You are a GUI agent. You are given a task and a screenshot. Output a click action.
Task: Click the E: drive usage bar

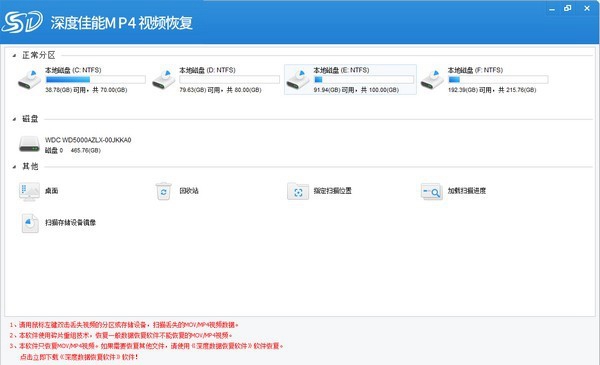tap(364, 80)
